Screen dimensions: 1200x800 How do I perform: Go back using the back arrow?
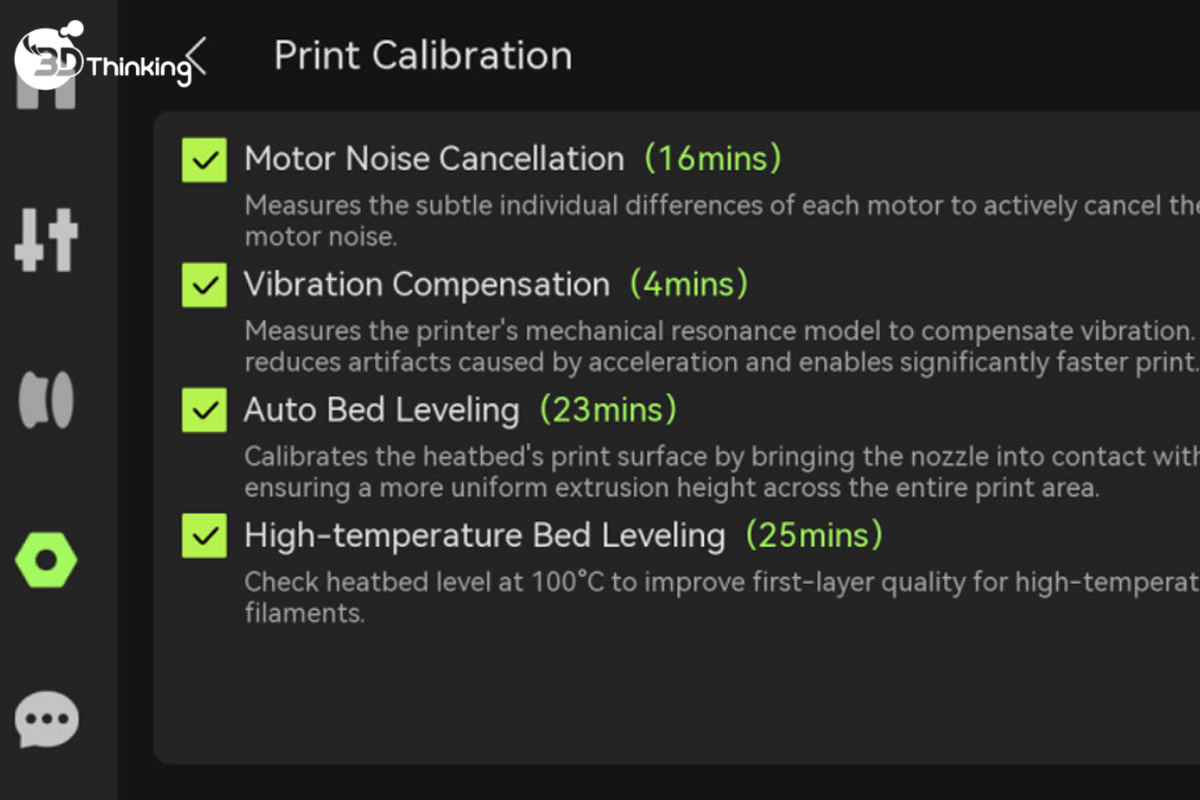[197, 56]
